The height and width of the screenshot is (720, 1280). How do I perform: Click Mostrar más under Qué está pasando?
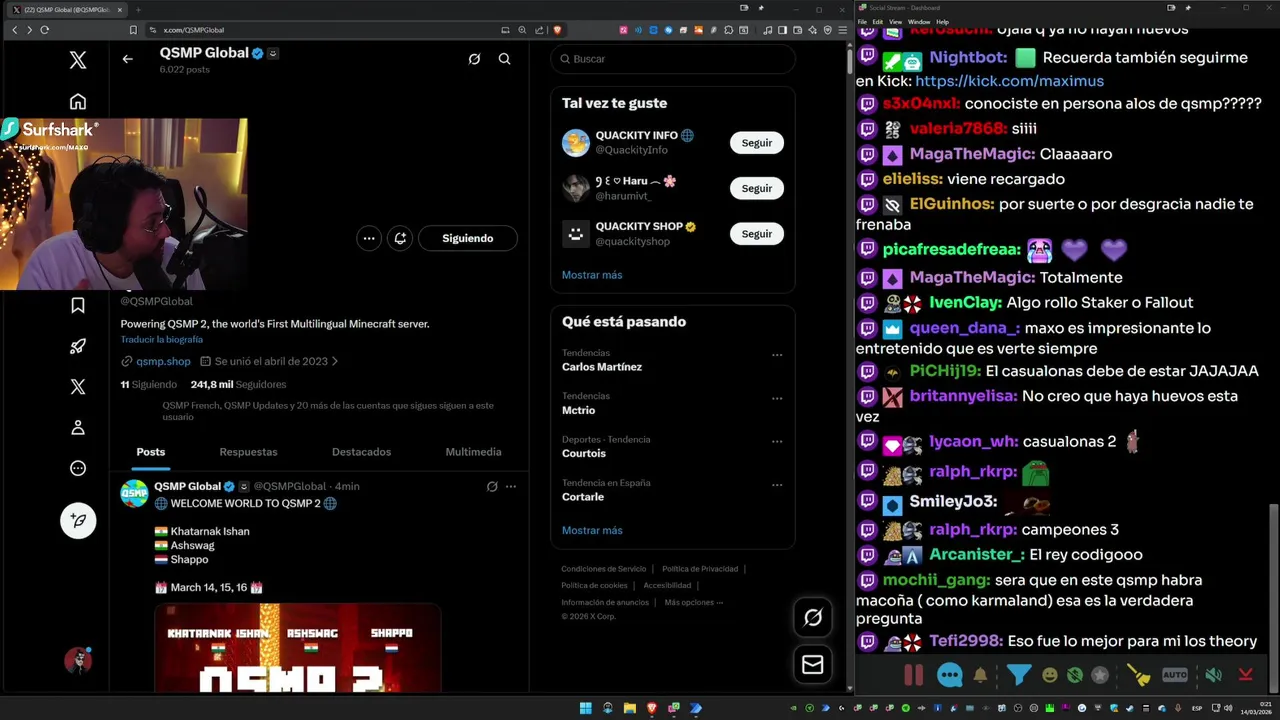click(592, 530)
